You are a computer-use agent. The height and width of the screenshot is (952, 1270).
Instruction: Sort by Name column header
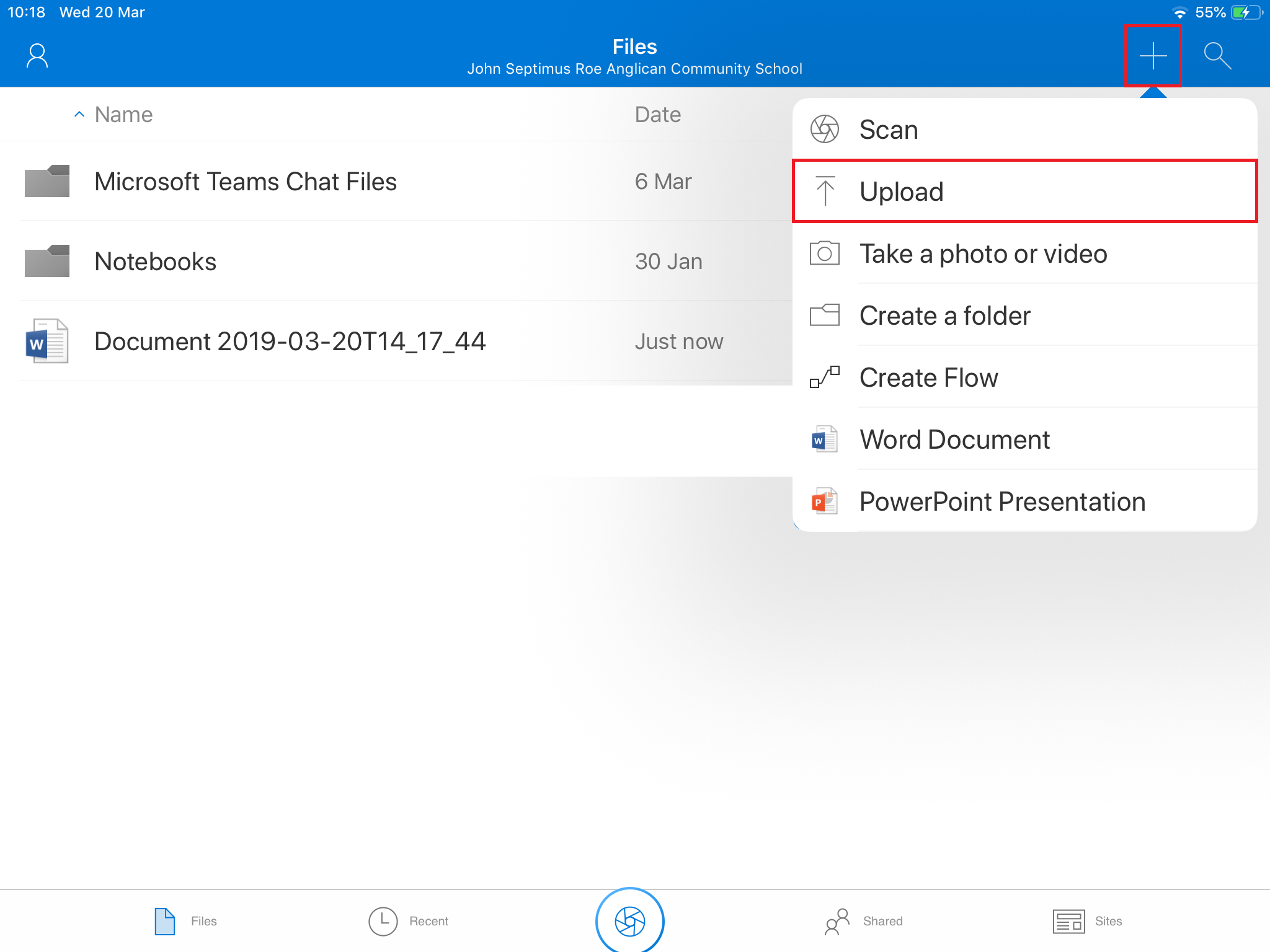click(x=123, y=115)
